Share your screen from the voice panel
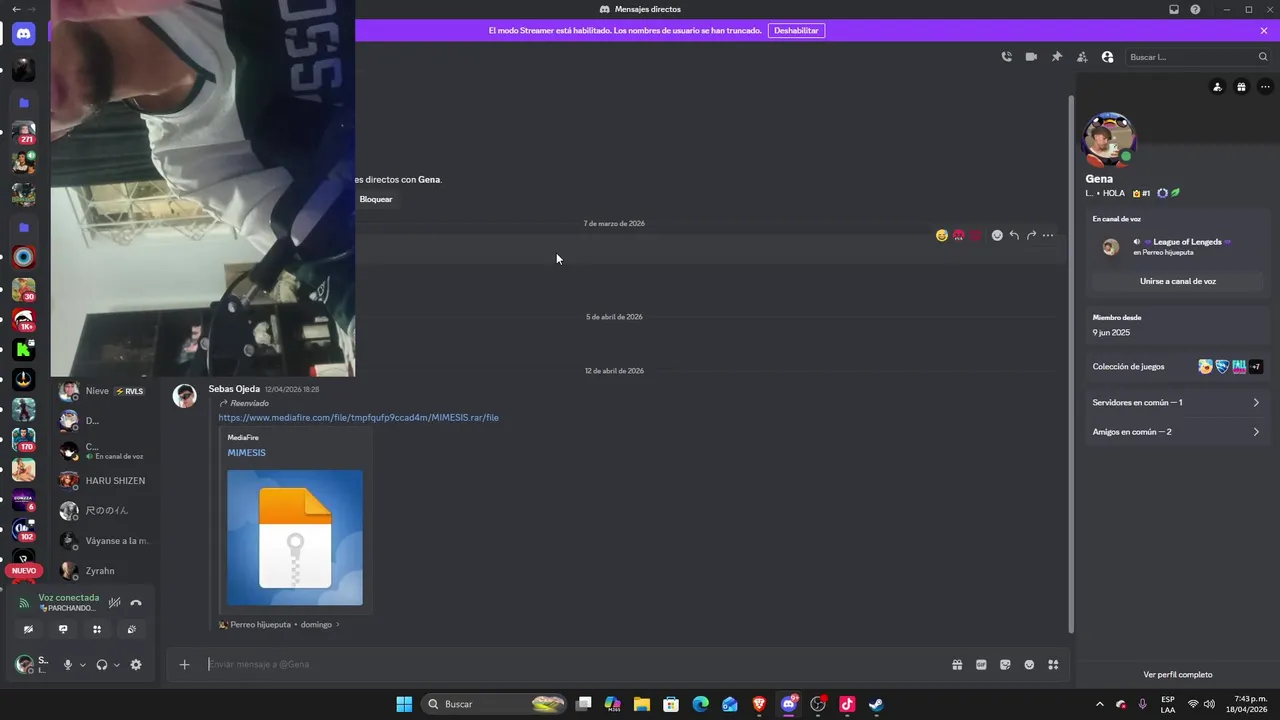Image resolution: width=1280 pixels, height=720 pixels. [x=63, y=630]
